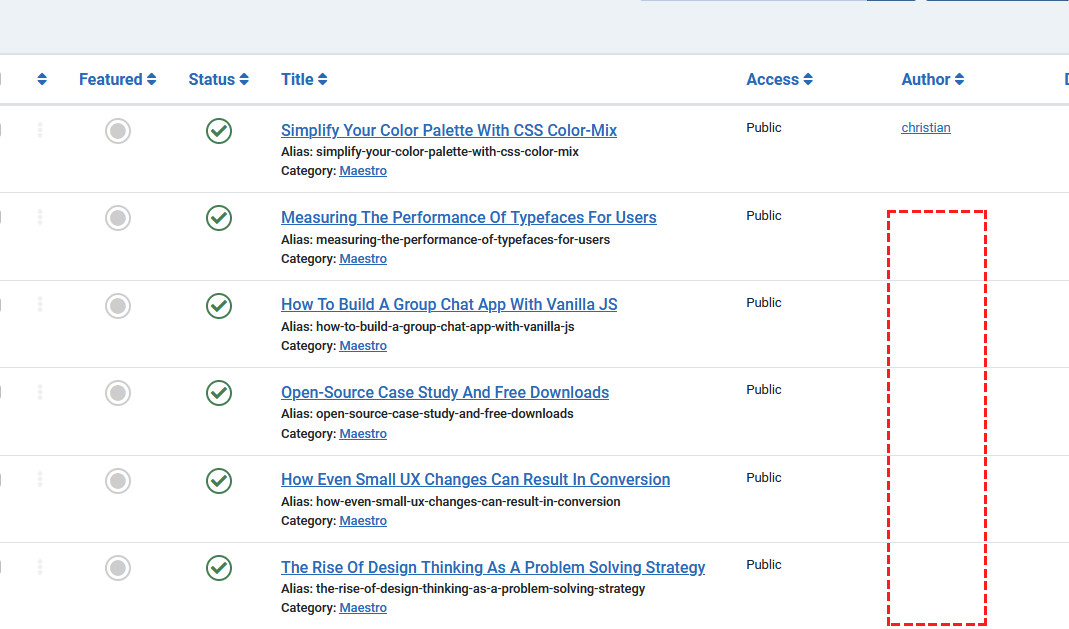1069x629 pixels.
Task: Sort the articles by Title header
Action: tap(304, 80)
